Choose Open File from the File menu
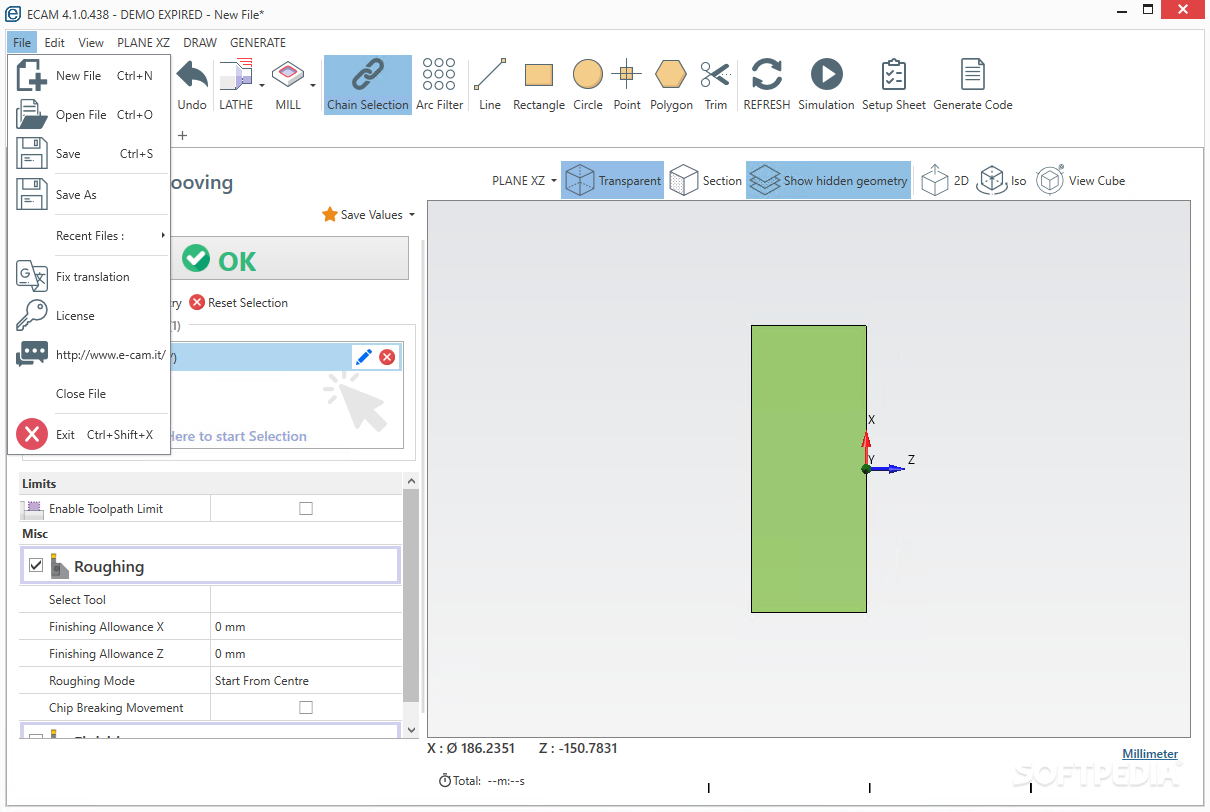The height and width of the screenshot is (812, 1210). tap(88, 115)
